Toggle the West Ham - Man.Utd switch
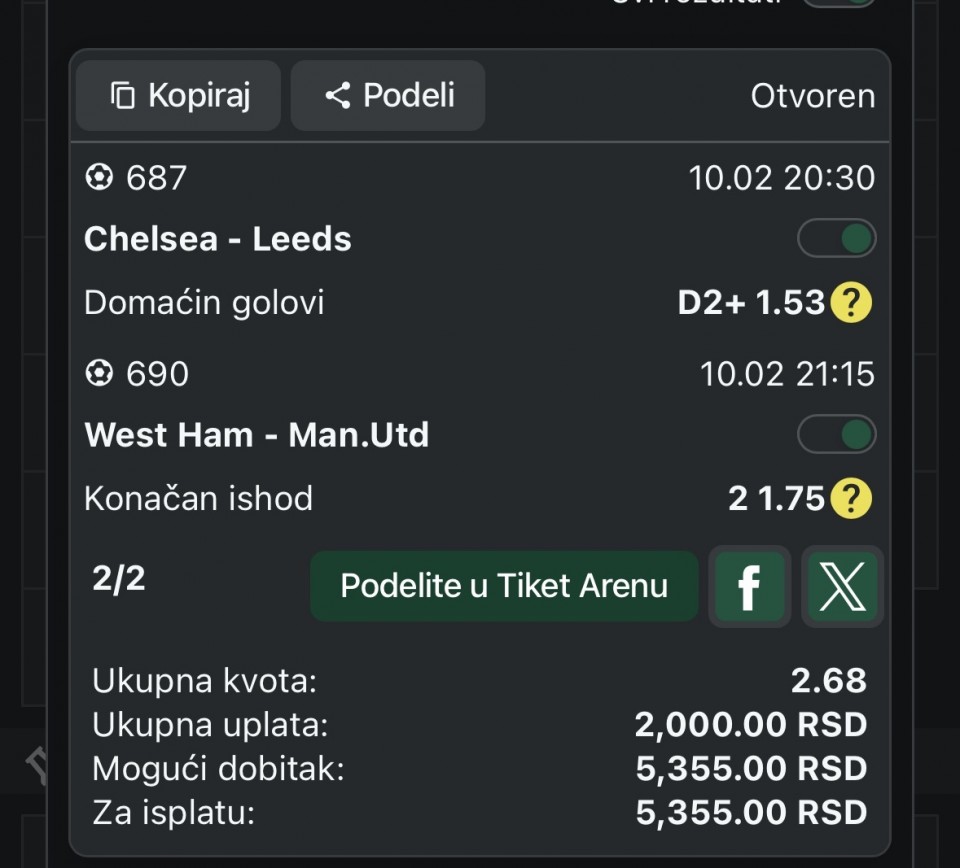The height and width of the screenshot is (868, 960). pos(836,435)
